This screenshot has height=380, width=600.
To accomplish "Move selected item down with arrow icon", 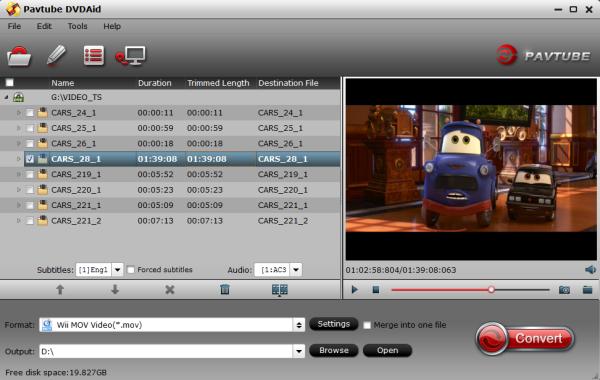I will tap(115, 290).
